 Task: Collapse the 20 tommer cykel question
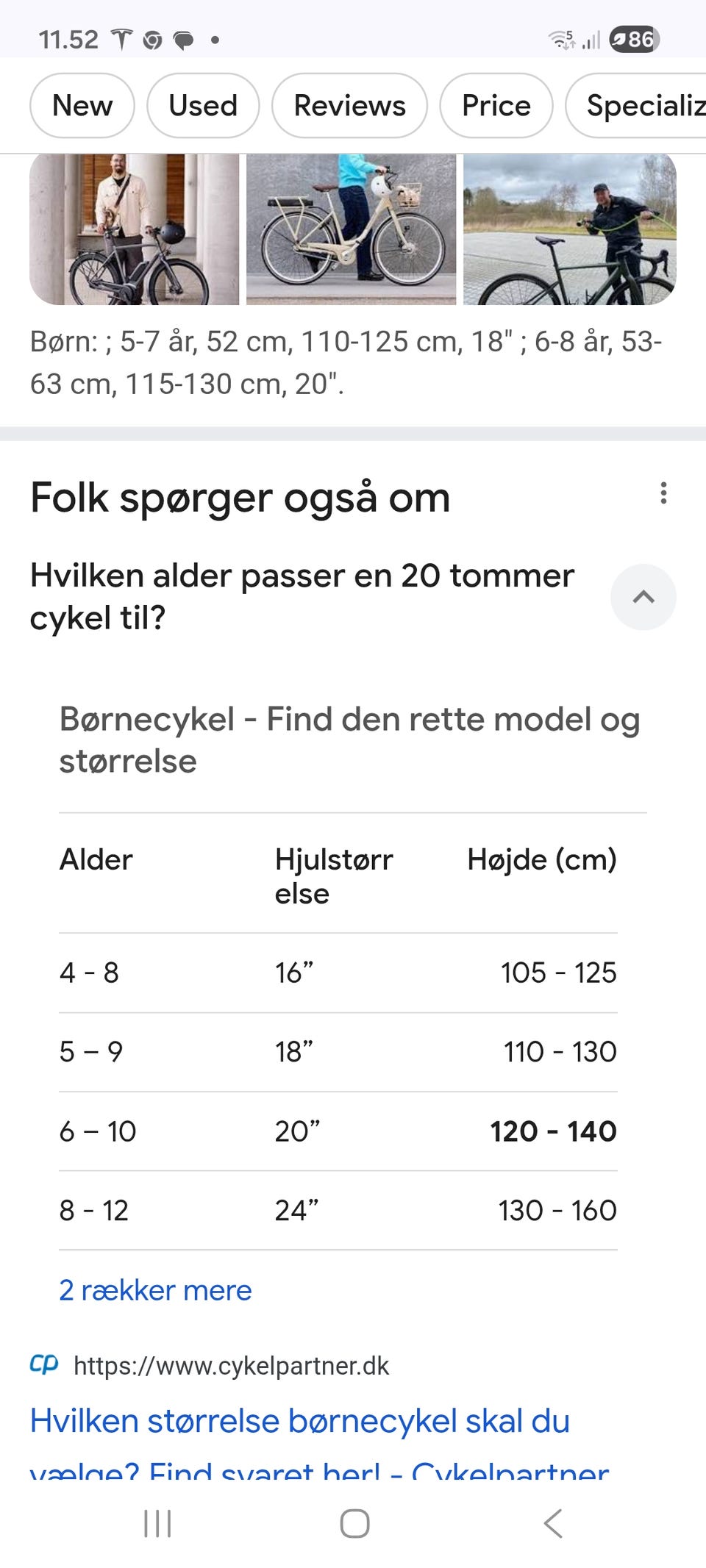click(643, 597)
